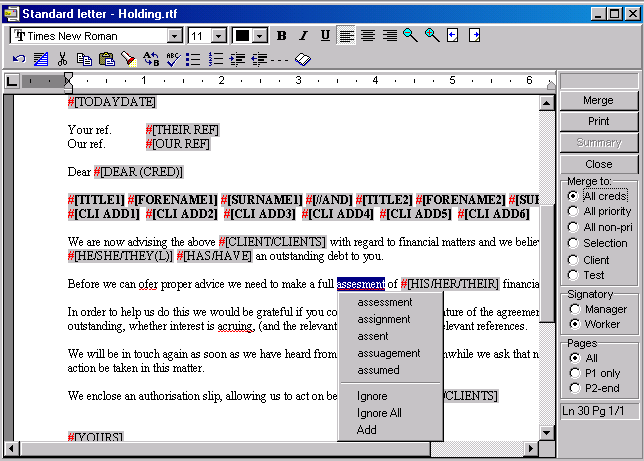Cut selection with scissors icon
Viewport: 644px width, 461px height.
tap(62, 59)
